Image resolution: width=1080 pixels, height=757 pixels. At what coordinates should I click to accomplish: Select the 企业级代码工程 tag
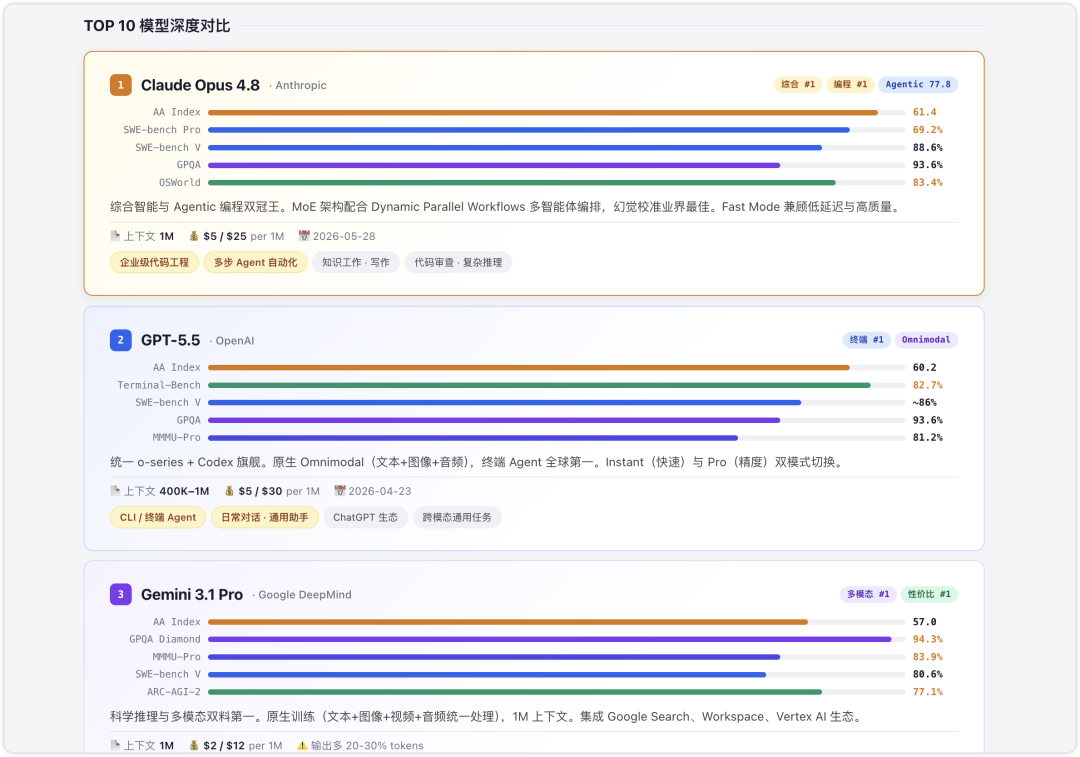tap(154, 262)
